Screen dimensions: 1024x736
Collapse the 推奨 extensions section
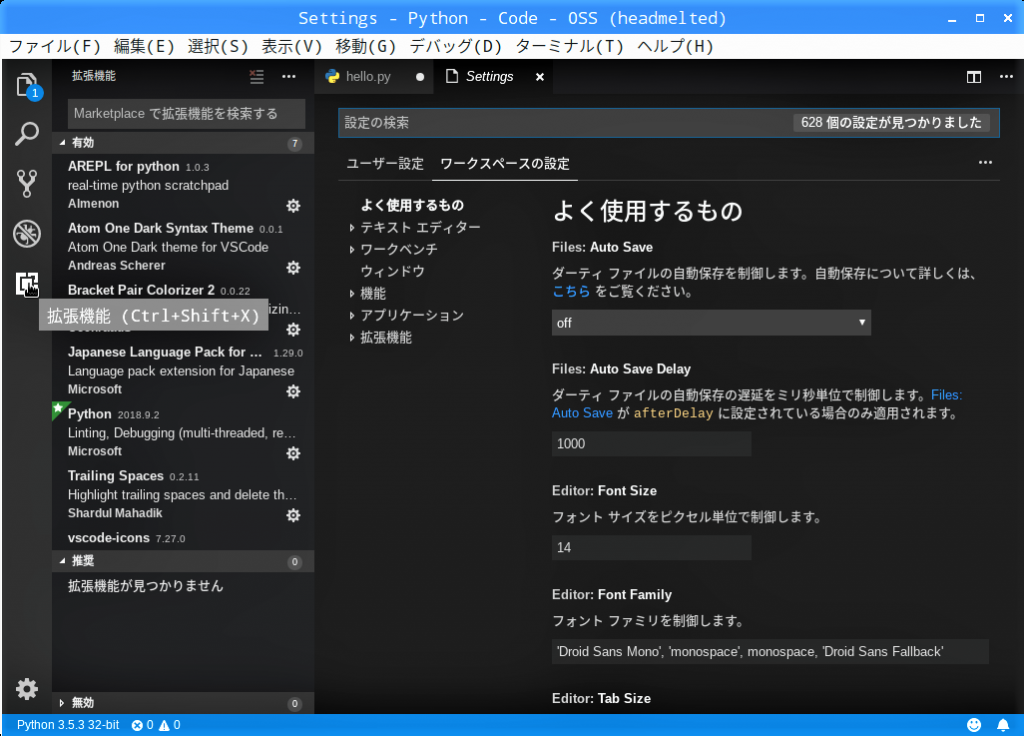coord(183,561)
